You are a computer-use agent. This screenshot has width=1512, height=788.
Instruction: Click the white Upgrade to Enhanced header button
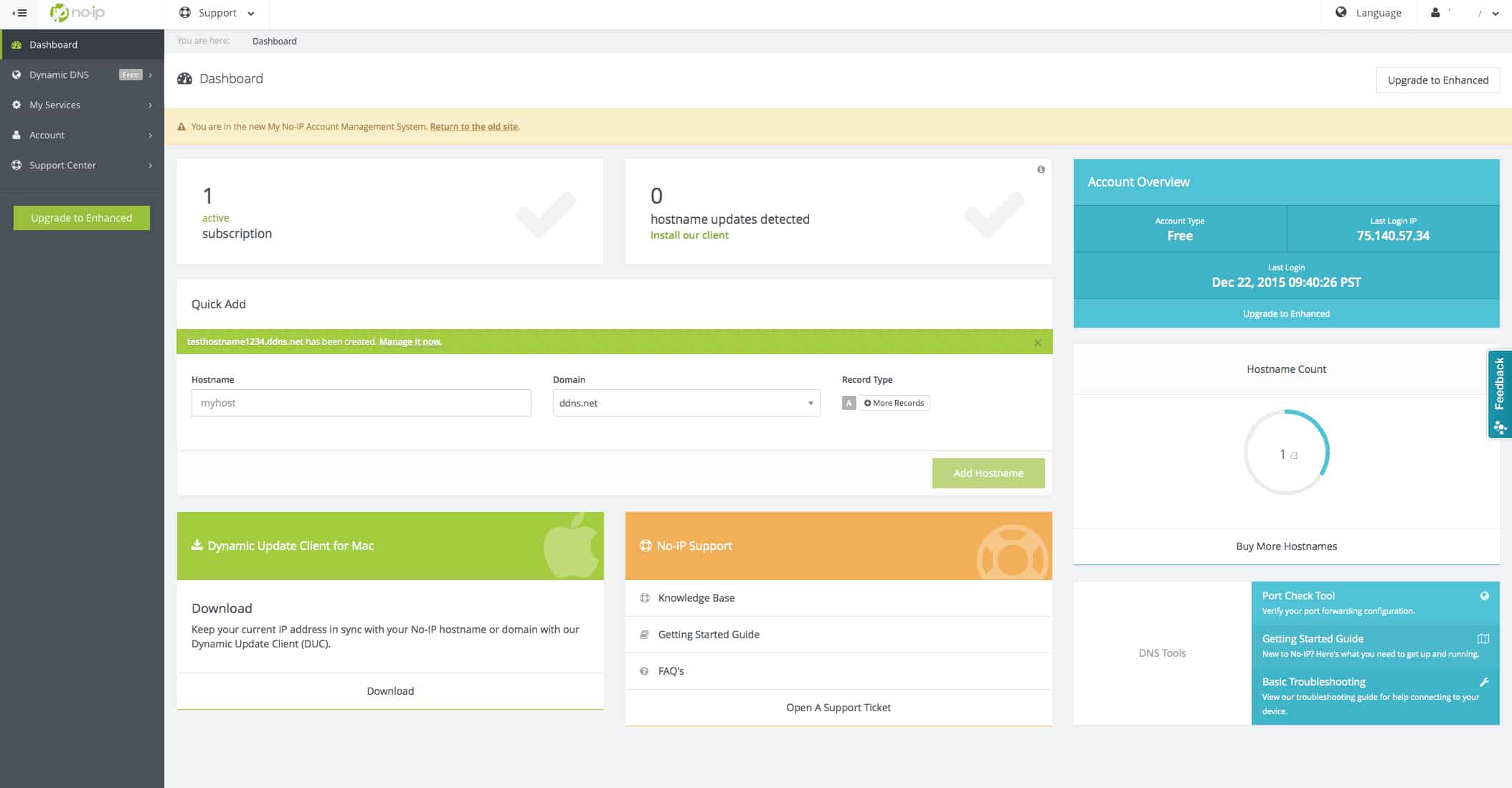pos(1438,80)
